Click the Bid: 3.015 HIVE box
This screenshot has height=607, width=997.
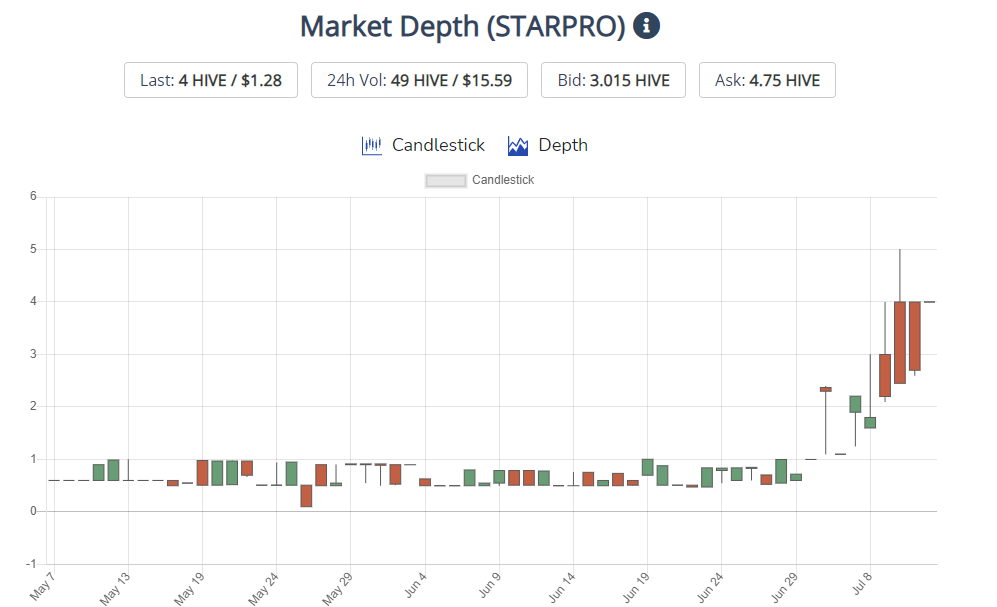613,80
